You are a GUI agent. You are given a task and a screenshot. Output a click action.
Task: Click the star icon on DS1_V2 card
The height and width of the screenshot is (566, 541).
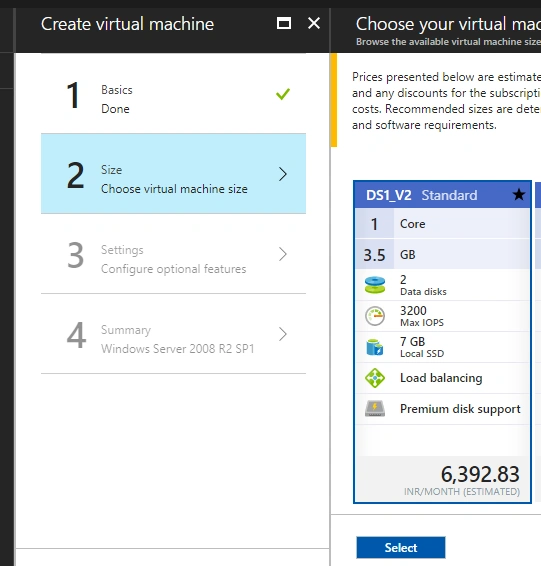point(519,195)
